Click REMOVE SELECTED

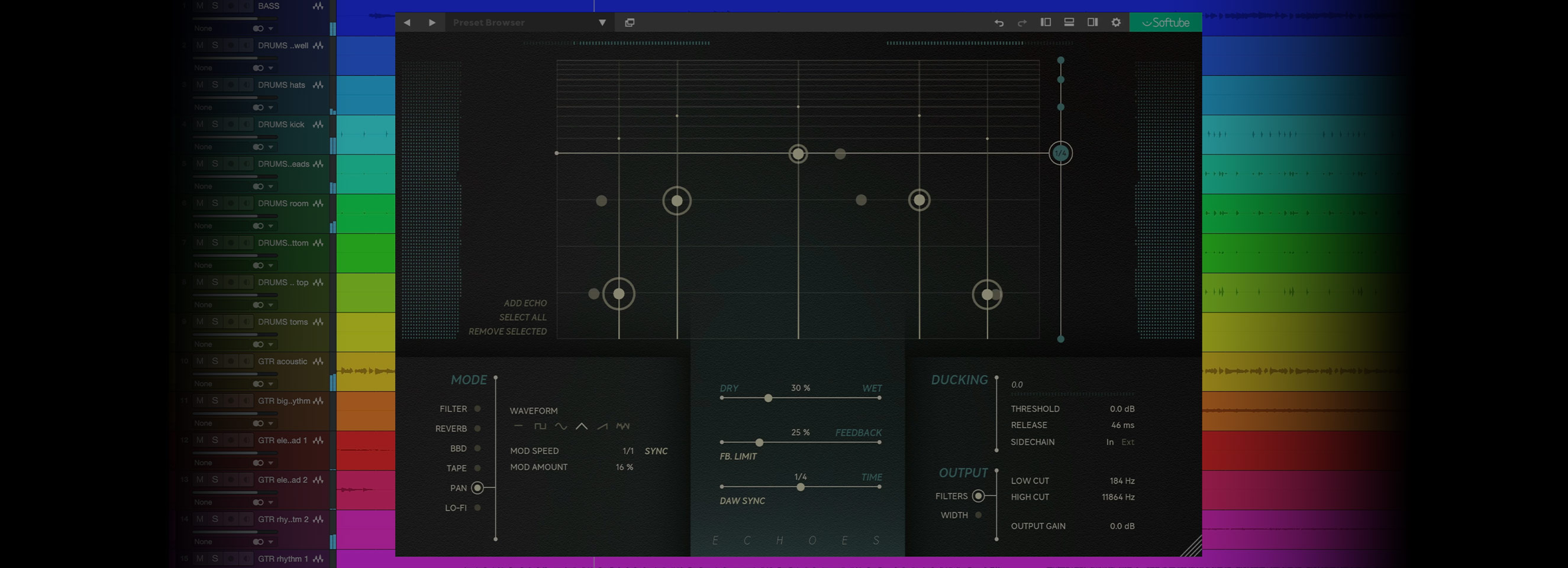tap(507, 331)
